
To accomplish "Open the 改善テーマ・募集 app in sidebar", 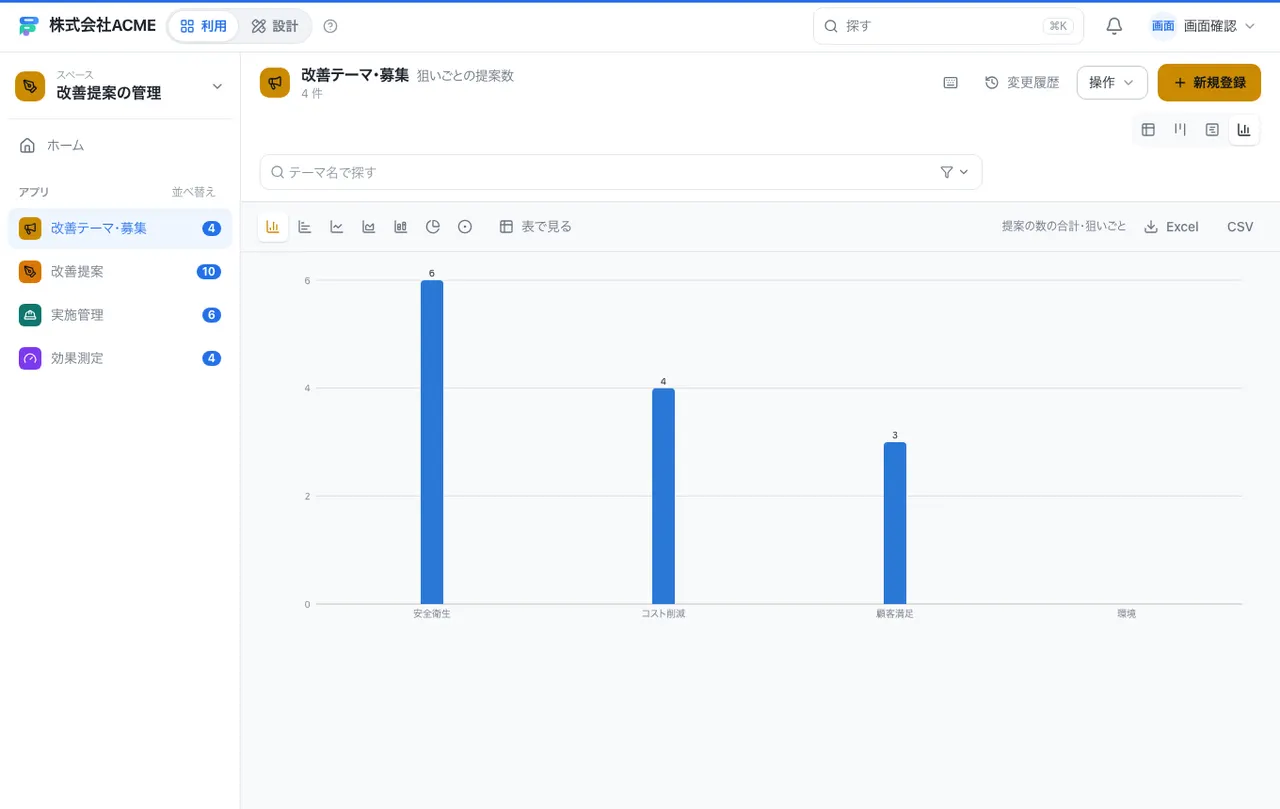I will [120, 228].
